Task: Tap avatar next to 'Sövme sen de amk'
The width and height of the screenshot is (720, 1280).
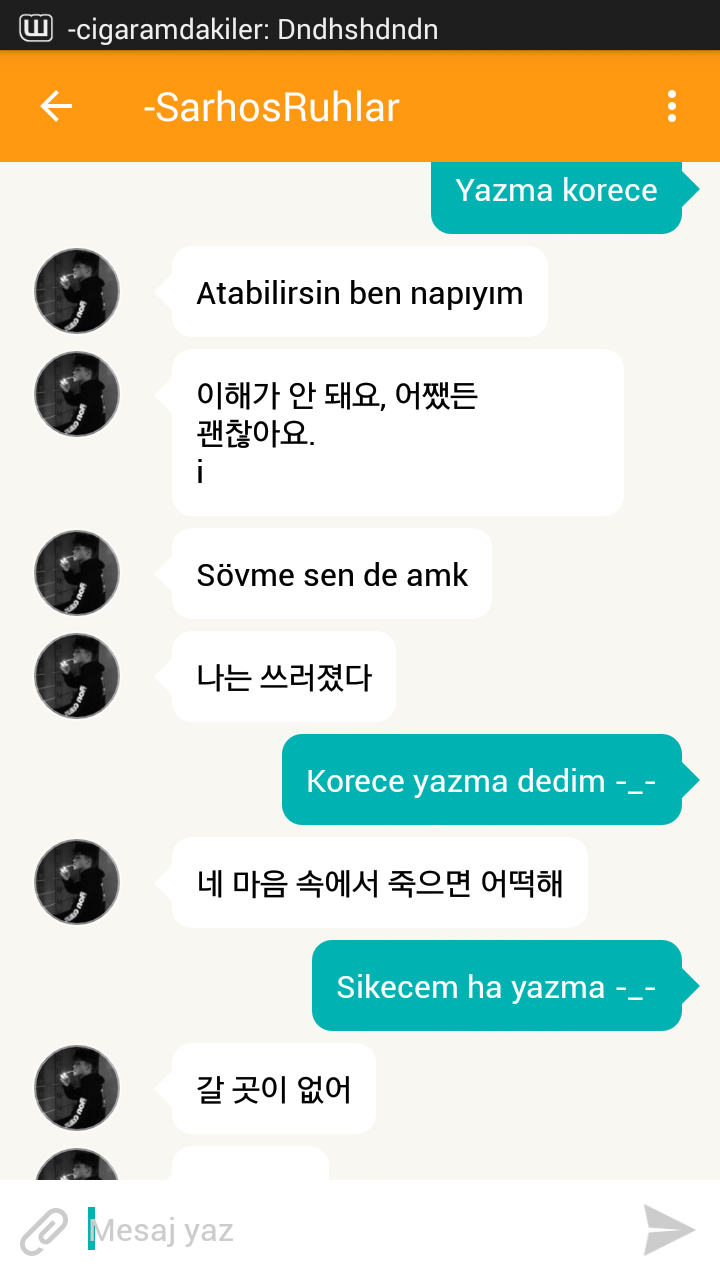Action: pos(77,573)
